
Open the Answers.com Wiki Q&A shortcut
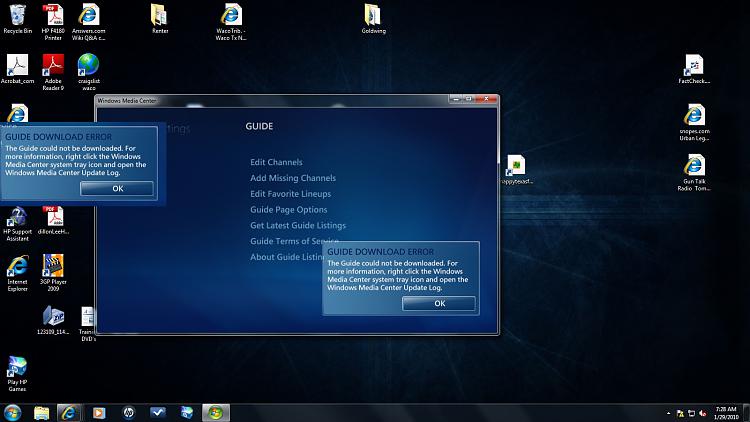coord(88,22)
